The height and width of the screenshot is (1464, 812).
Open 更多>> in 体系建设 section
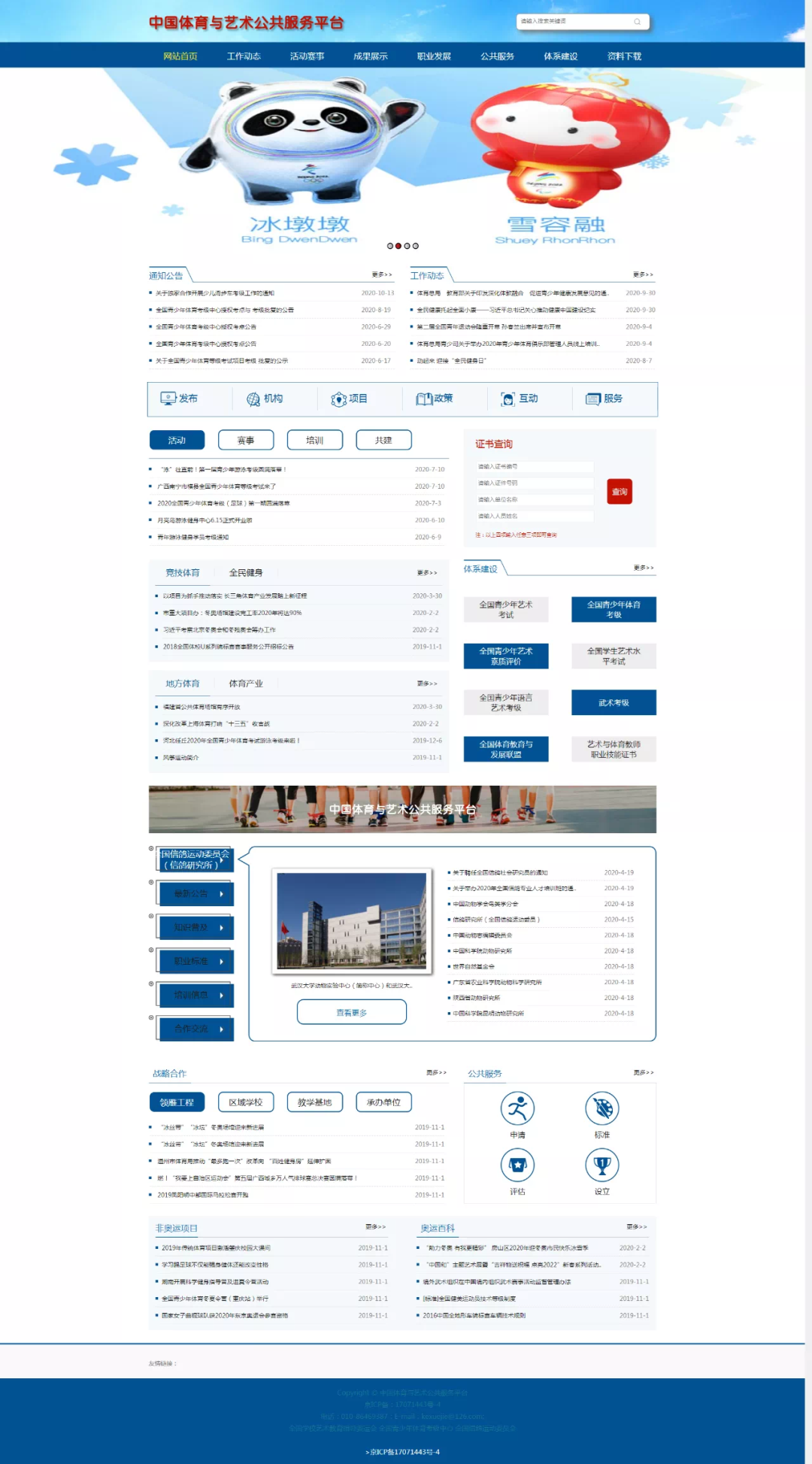(644, 568)
